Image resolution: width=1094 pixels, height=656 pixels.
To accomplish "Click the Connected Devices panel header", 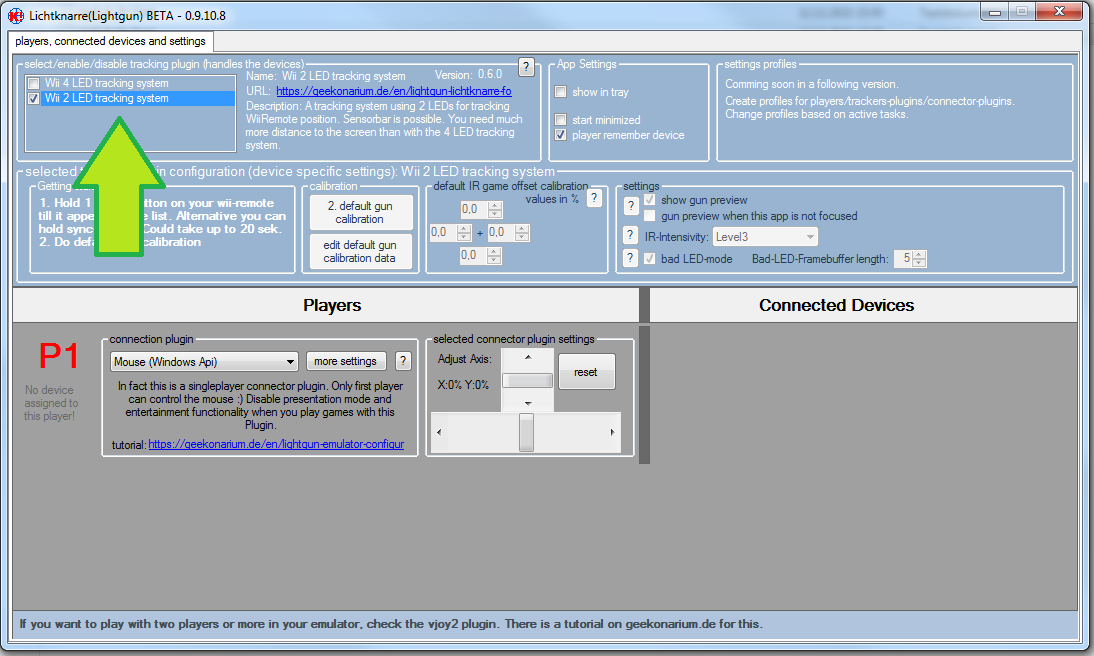I will (864, 305).
